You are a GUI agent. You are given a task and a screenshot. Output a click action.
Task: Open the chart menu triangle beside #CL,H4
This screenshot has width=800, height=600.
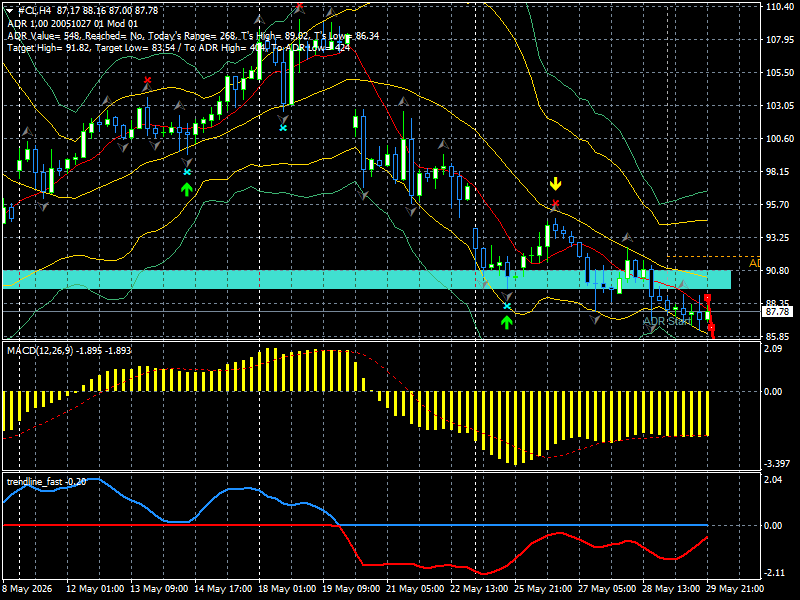tap(9, 11)
